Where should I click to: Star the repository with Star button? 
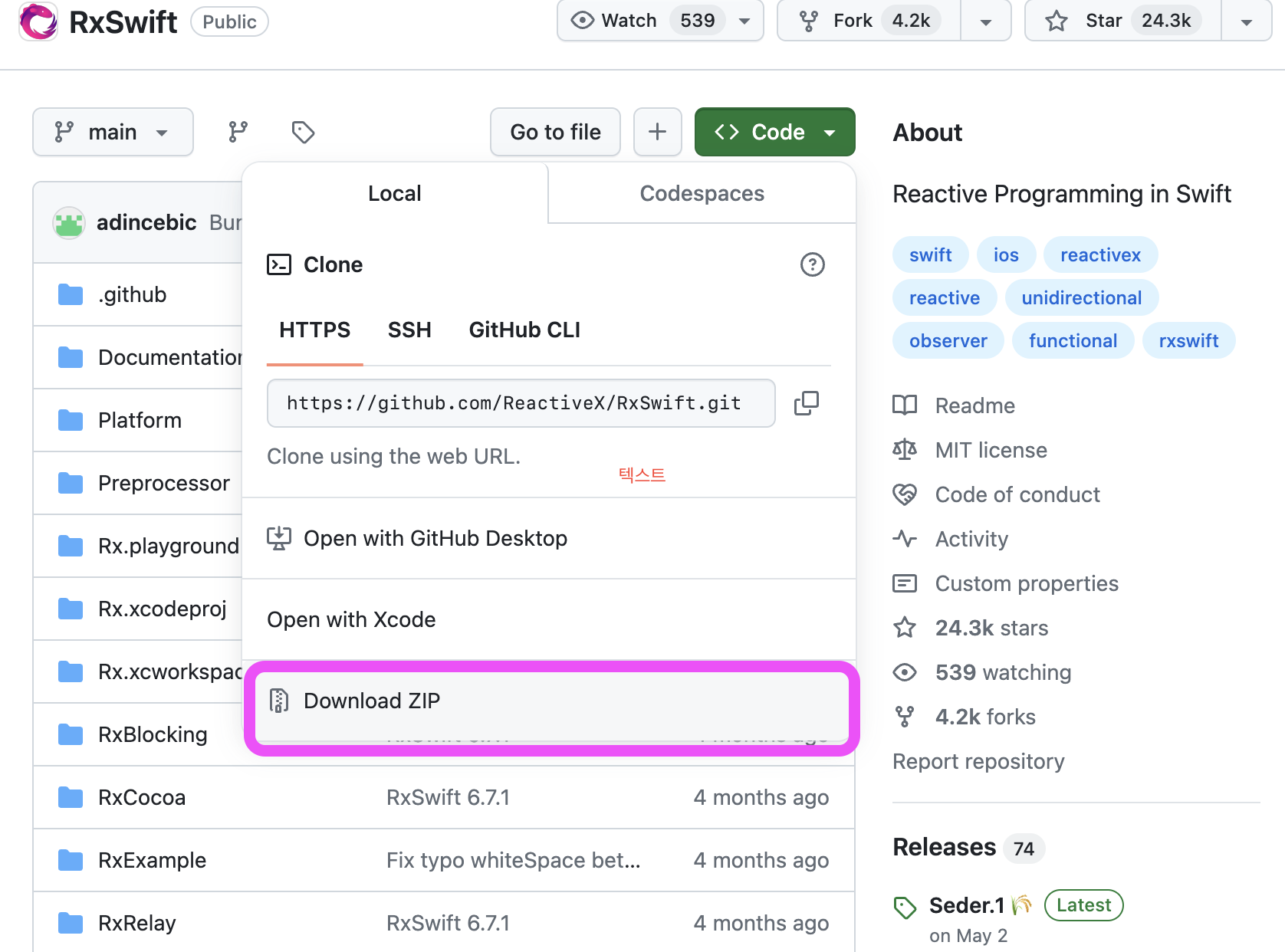pos(1123,21)
